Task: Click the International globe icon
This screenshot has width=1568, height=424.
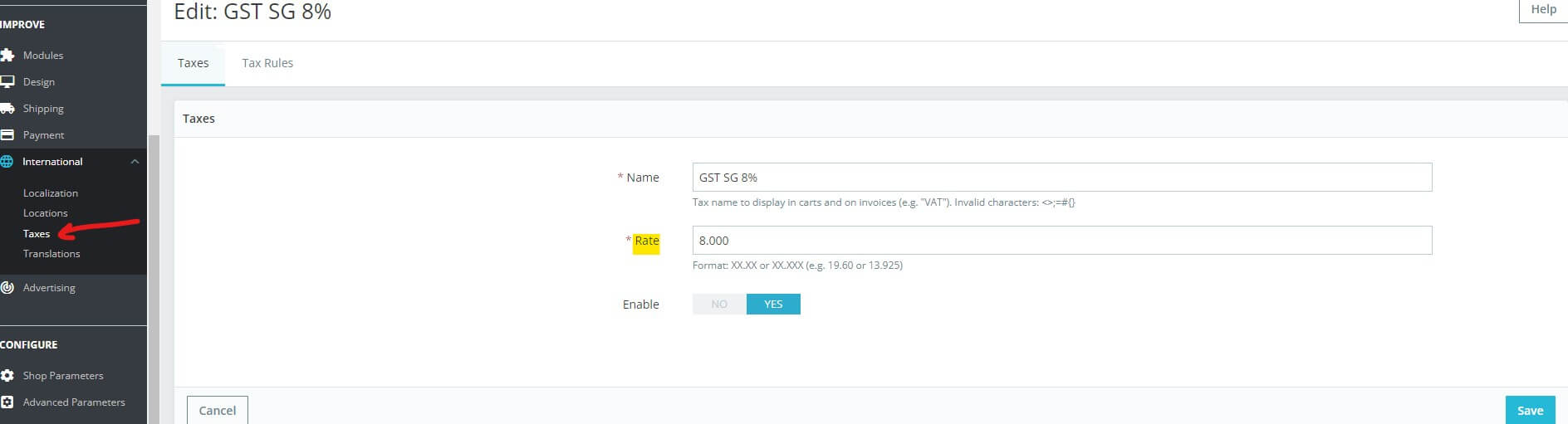Action: tap(7, 162)
